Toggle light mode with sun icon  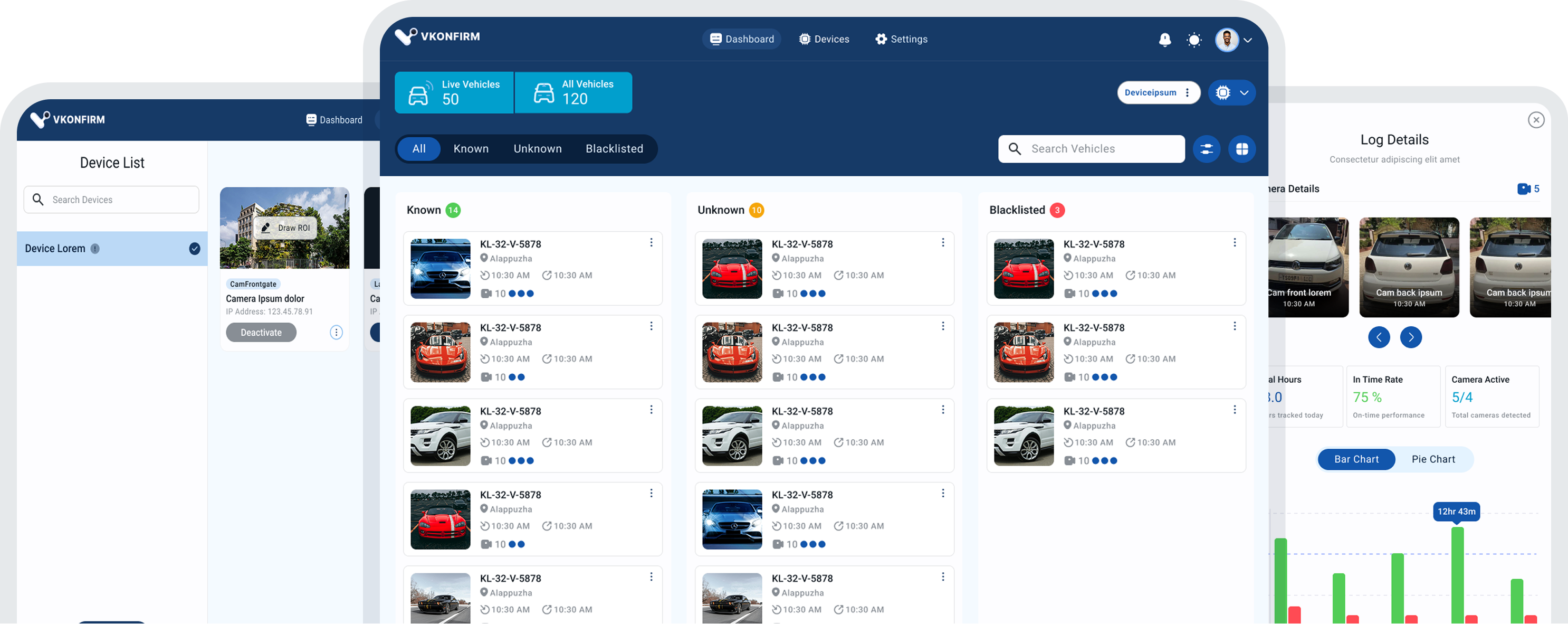pos(1193,40)
